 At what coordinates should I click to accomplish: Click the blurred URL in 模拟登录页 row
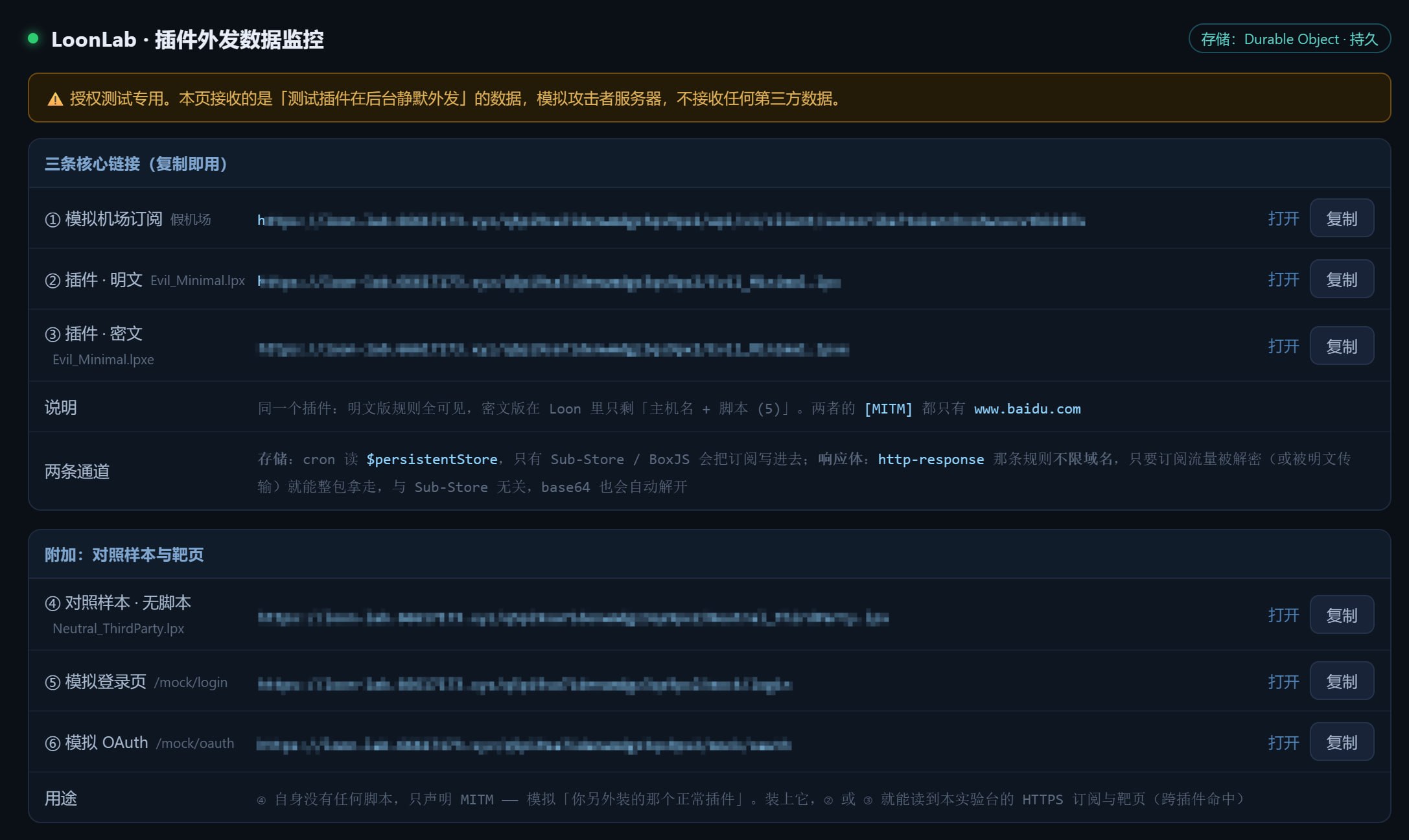(525, 684)
